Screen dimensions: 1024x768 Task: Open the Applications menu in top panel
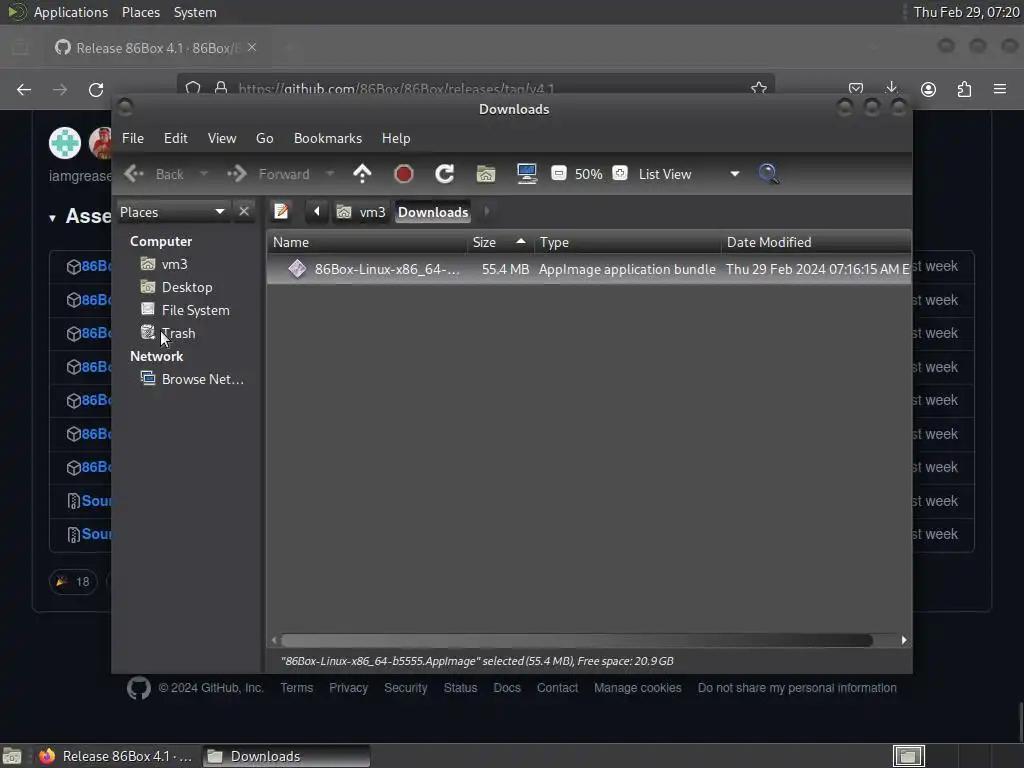pyautogui.click(x=71, y=12)
